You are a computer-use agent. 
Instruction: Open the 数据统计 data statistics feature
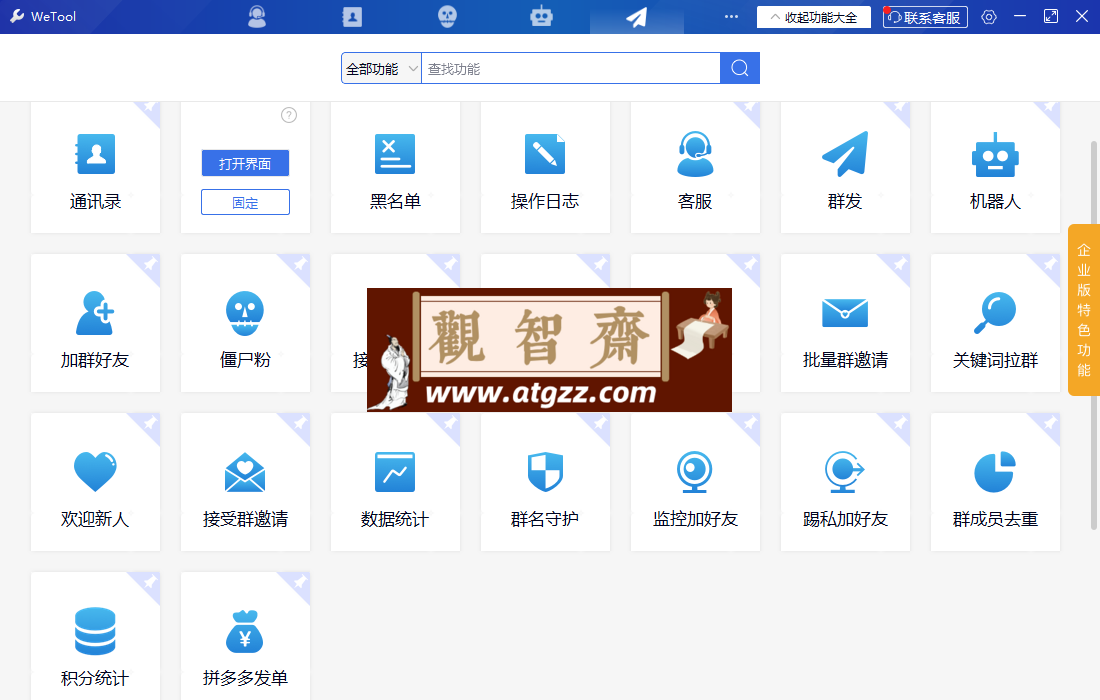(395, 483)
